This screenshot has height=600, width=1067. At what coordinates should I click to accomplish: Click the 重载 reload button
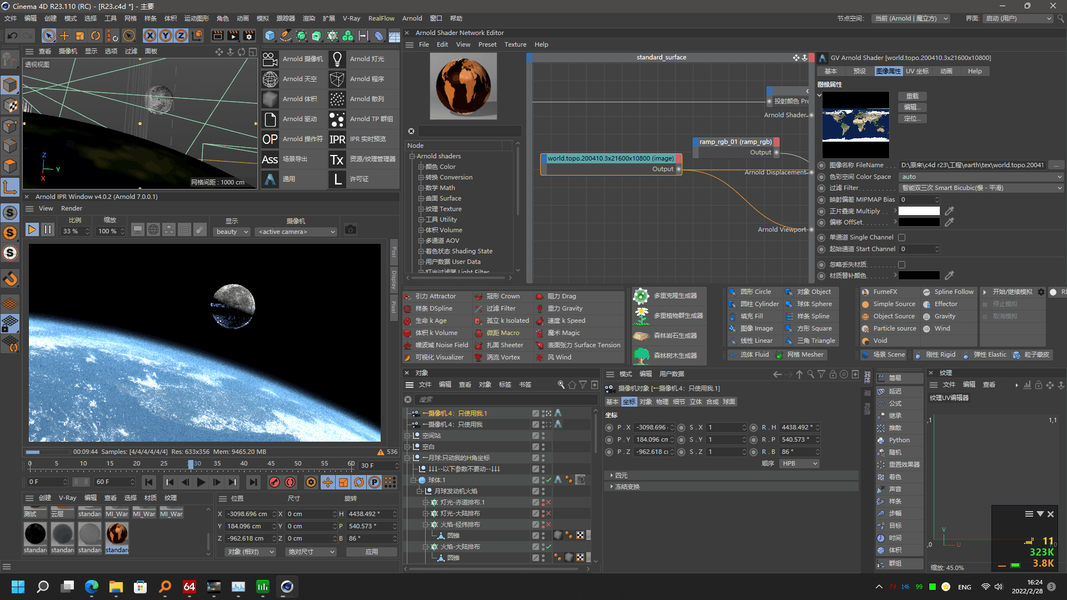point(912,96)
